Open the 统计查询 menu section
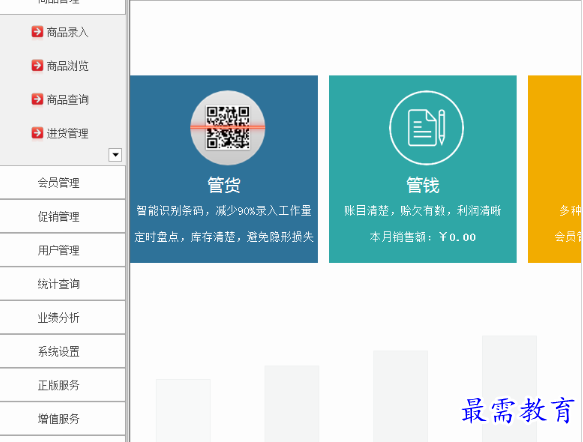 [62, 284]
